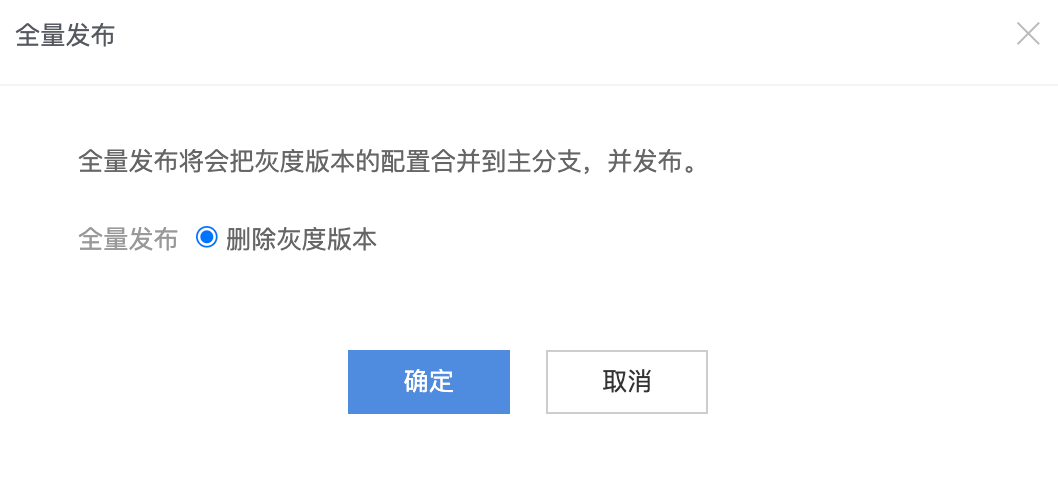1058x482 pixels.
Task: Confirm full release with the blue 确定 button
Action: [428, 381]
